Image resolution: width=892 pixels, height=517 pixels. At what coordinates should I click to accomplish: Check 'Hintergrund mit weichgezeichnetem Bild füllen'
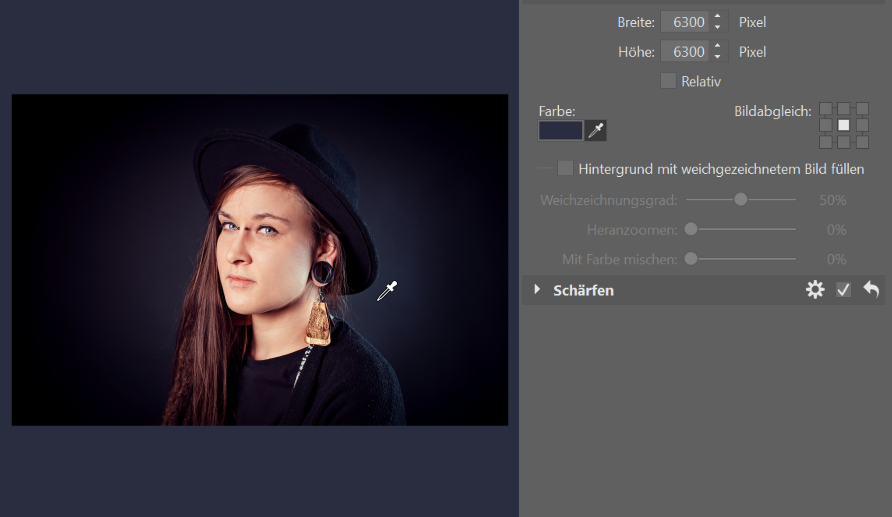tap(565, 168)
